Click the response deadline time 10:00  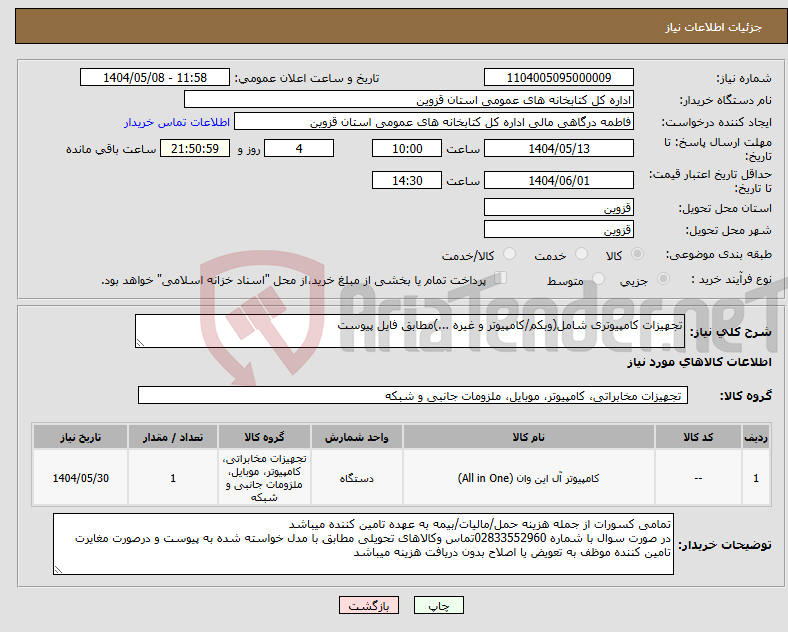pos(407,149)
